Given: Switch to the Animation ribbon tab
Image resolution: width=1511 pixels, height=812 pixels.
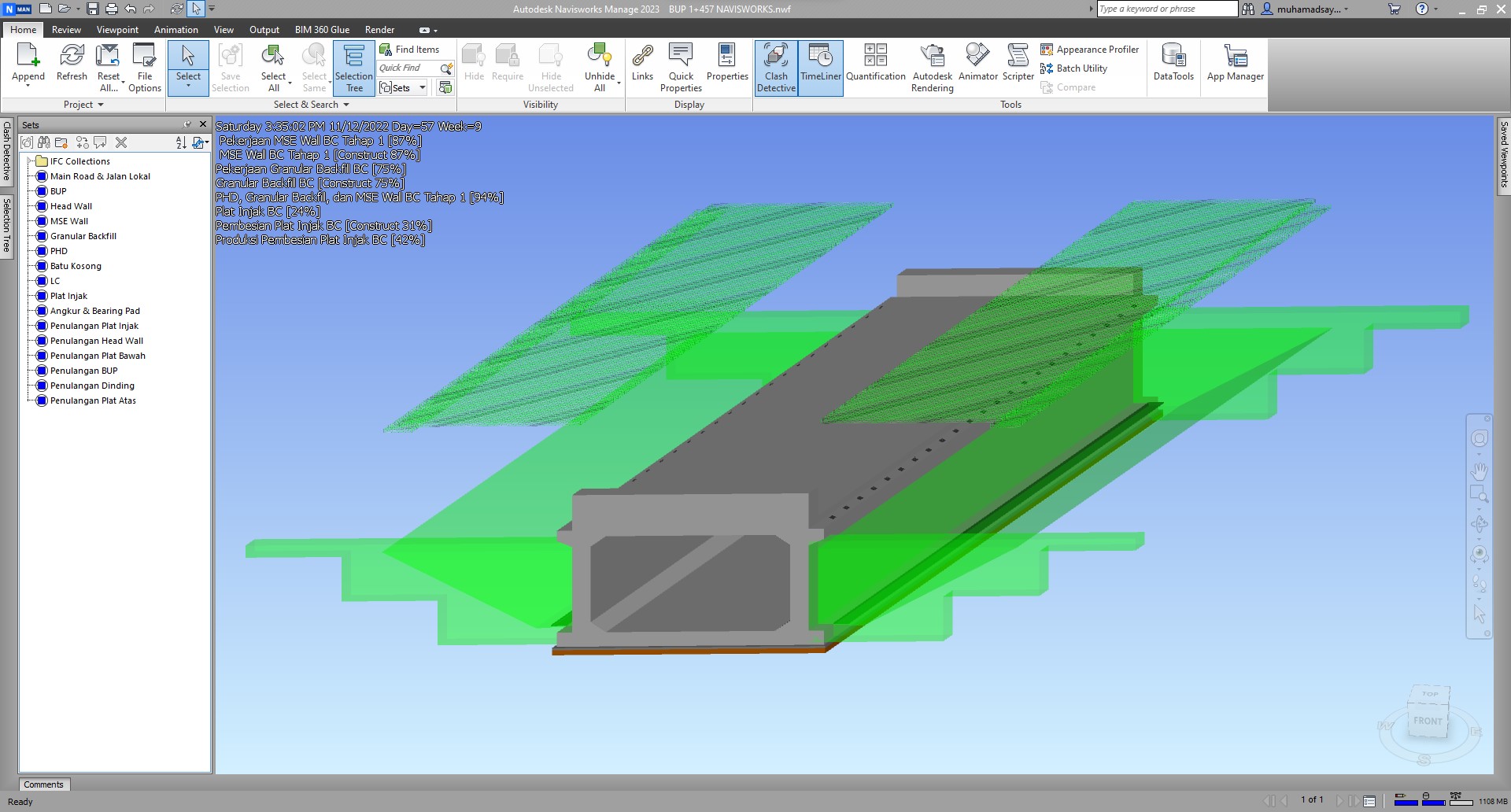Looking at the screenshot, I should [x=176, y=30].
